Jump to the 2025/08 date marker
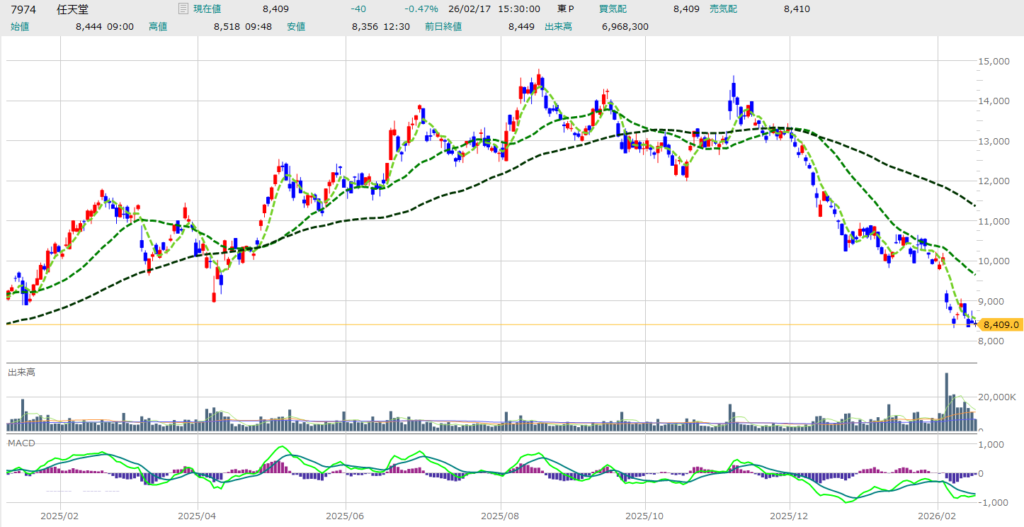This screenshot has height=527, width=1024. pos(498,516)
